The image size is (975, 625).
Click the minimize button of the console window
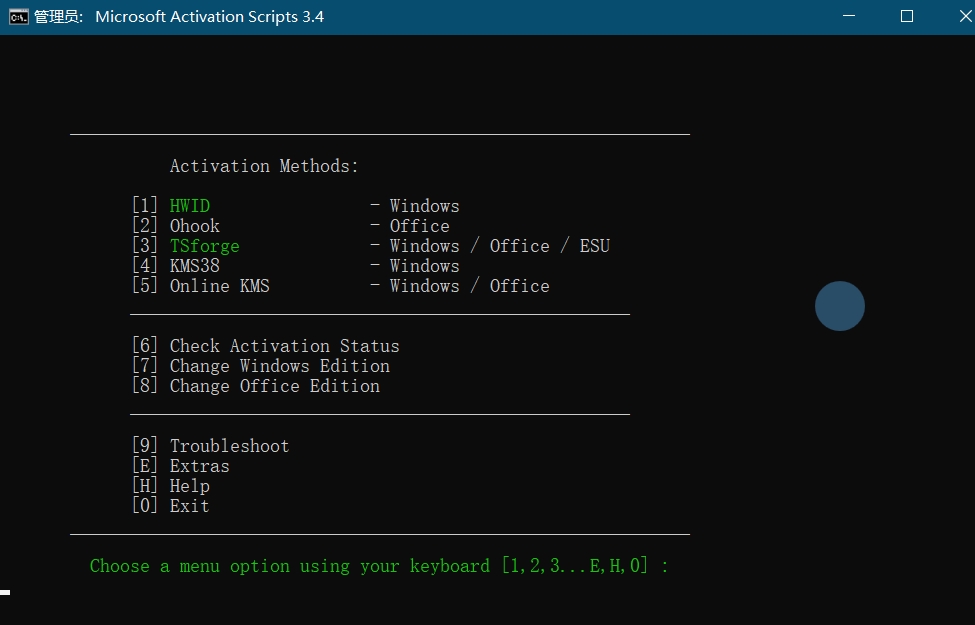click(x=848, y=16)
